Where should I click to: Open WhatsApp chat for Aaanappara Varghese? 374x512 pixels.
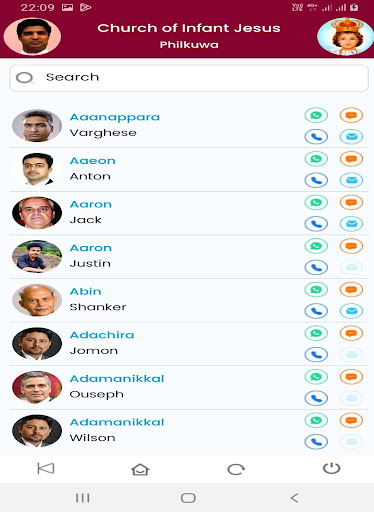click(x=316, y=115)
